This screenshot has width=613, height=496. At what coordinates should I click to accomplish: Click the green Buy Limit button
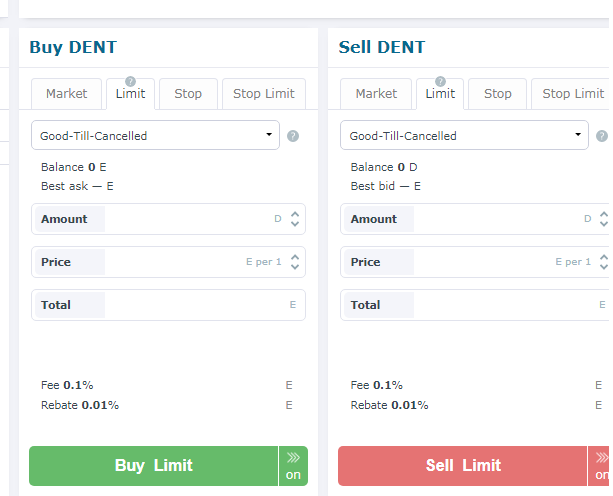coord(154,466)
